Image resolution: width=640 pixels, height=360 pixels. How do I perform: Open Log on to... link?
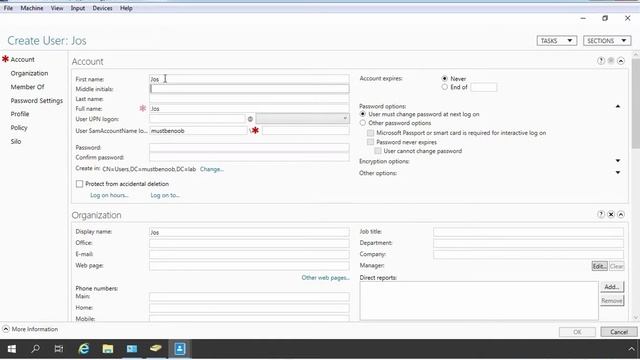pyautogui.click(x=165, y=196)
